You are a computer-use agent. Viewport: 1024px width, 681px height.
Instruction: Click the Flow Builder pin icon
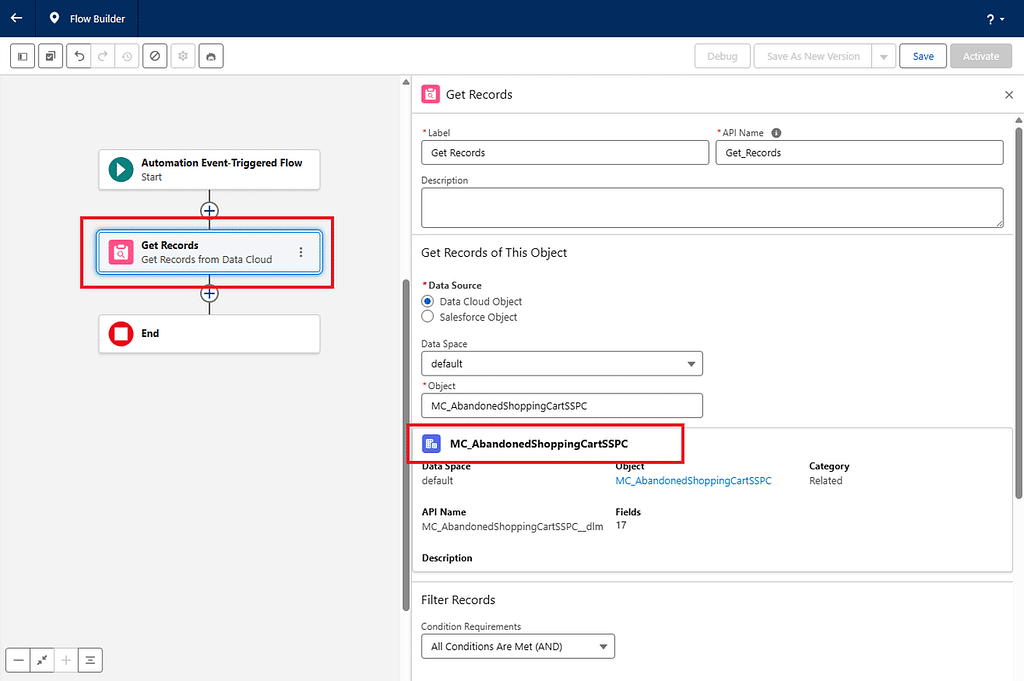[x=54, y=18]
